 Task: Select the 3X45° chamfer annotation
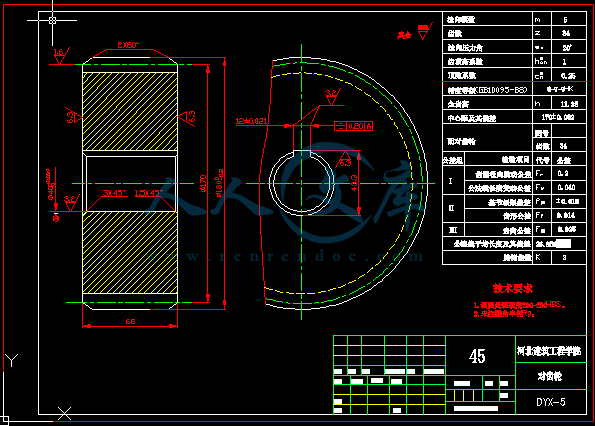coord(115,193)
